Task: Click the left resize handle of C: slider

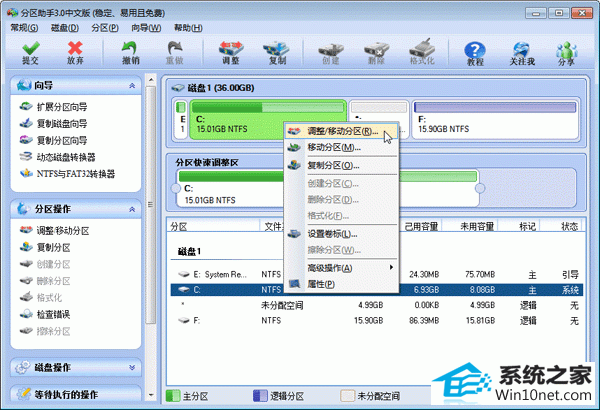Action: 176,188
